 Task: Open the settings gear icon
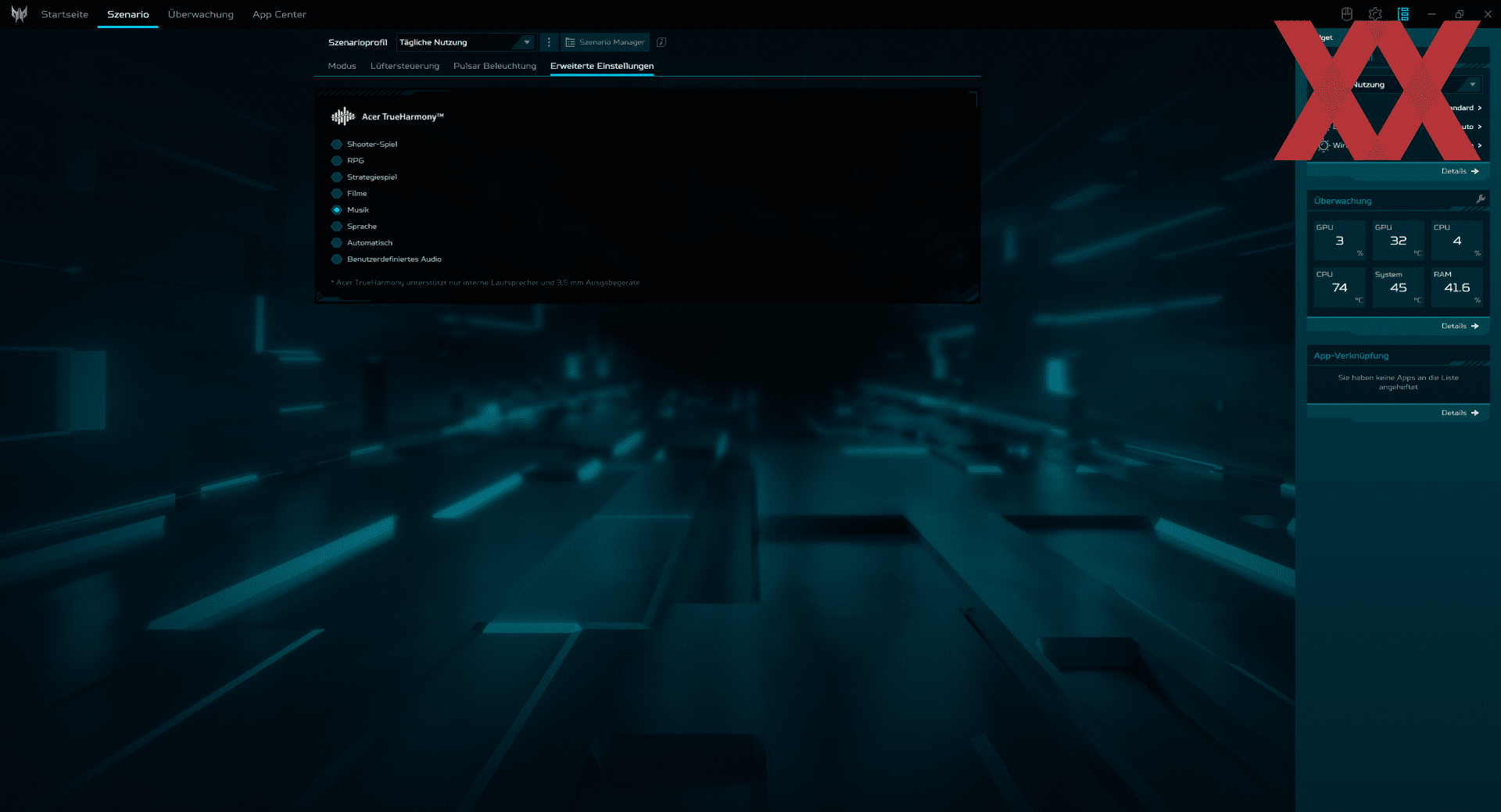tap(1375, 14)
